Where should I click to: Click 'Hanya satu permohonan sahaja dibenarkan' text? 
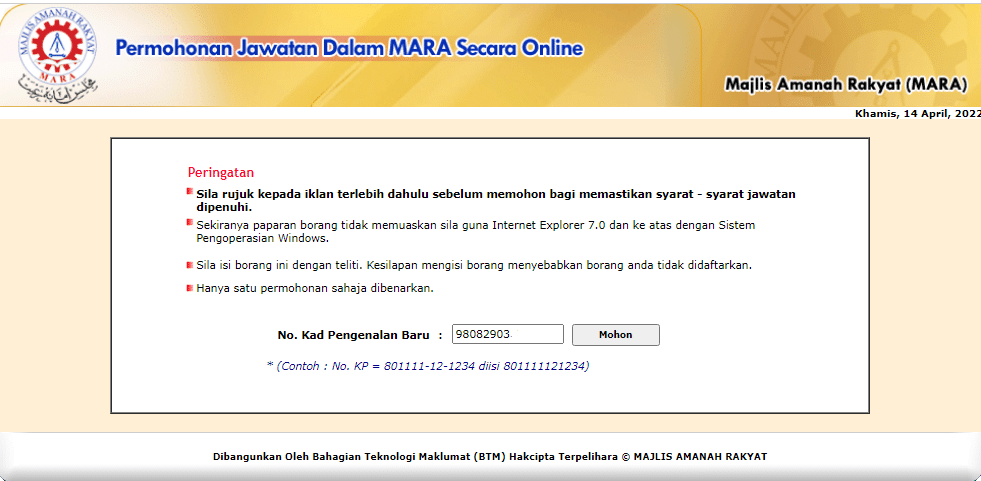[x=315, y=288]
